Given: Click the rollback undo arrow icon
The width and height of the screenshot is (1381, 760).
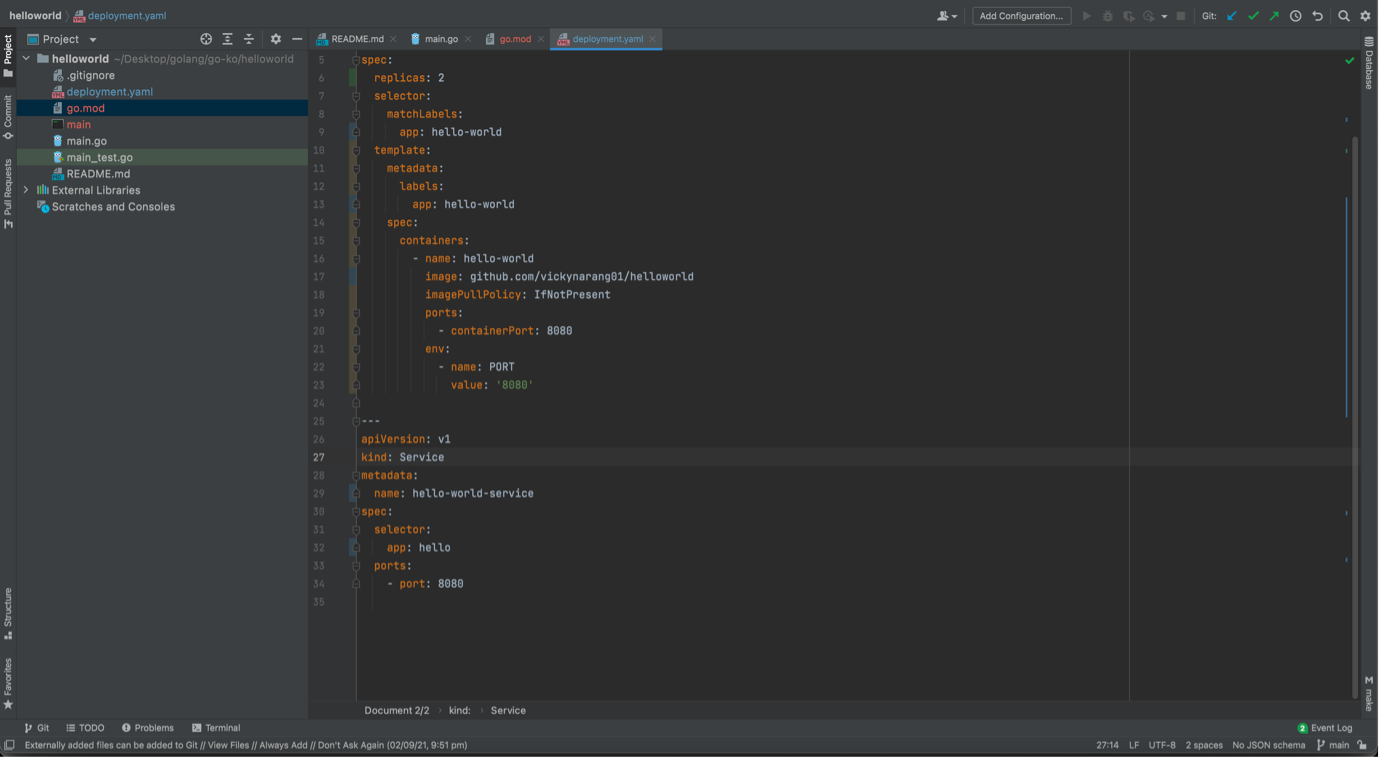Looking at the screenshot, I should coord(1317,16).
